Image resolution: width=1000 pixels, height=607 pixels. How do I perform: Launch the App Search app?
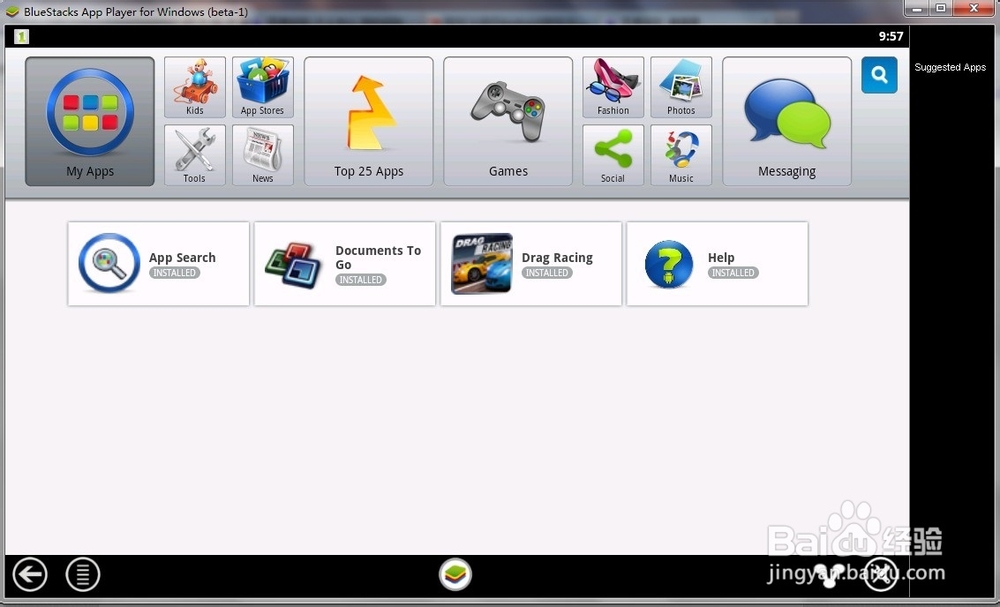[159, 264]
